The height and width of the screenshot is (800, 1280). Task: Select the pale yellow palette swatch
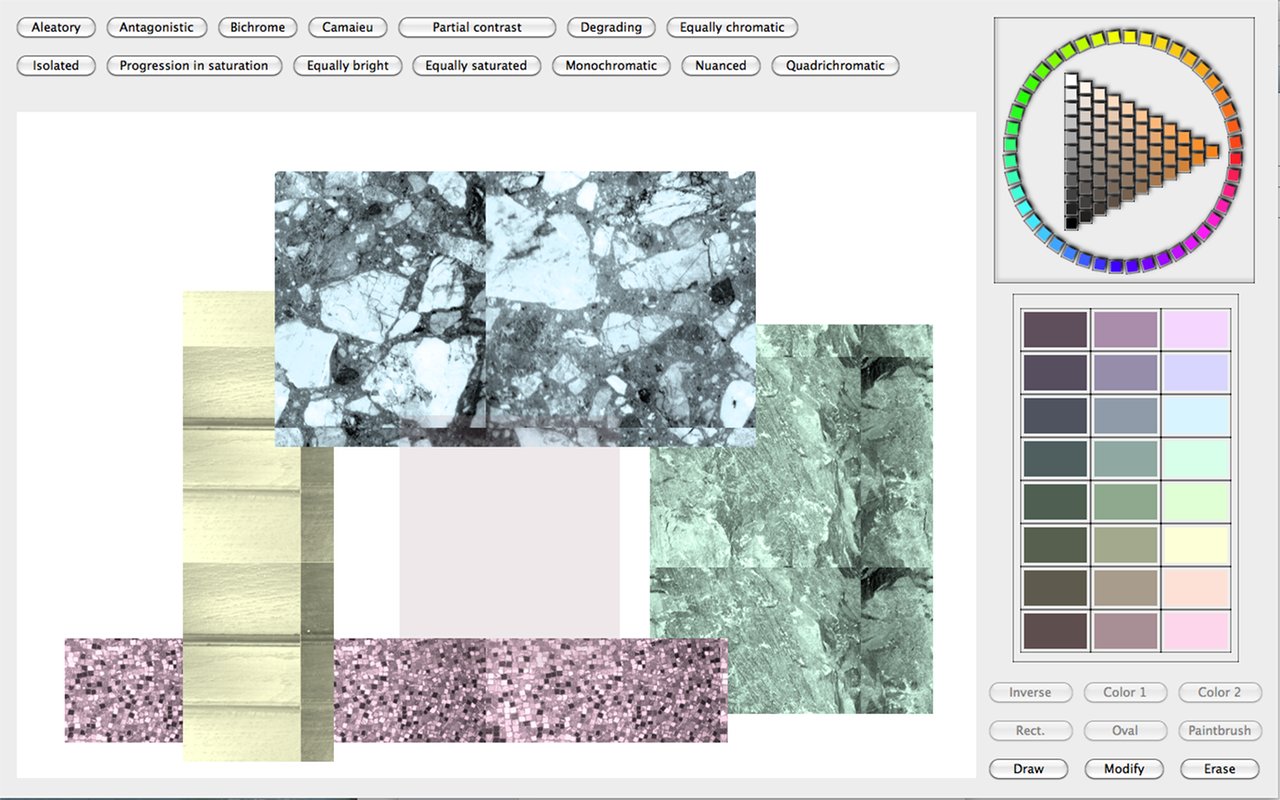click(x=1196, y=545)
